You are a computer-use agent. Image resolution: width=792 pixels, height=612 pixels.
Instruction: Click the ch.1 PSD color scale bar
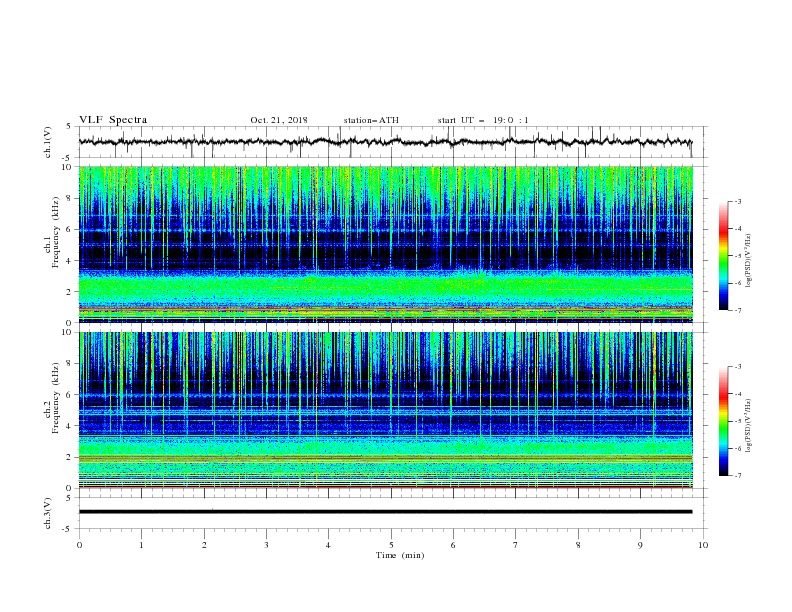click(x=723, y=256)
